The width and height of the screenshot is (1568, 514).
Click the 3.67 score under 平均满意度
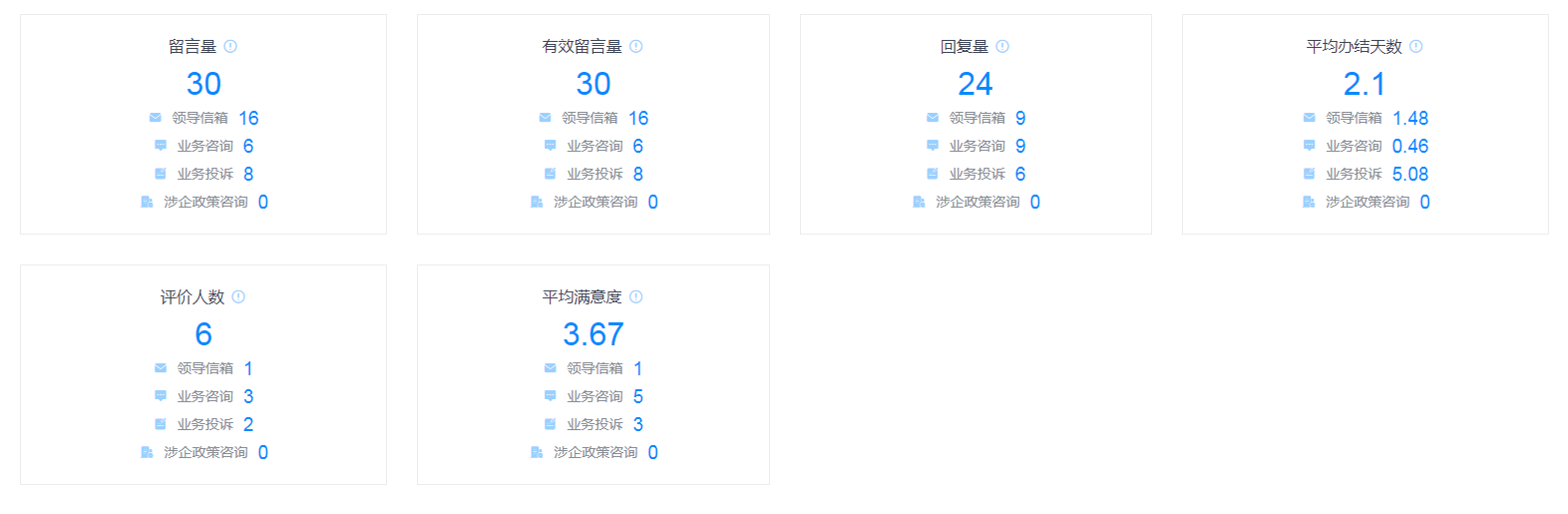coord(592,334)
